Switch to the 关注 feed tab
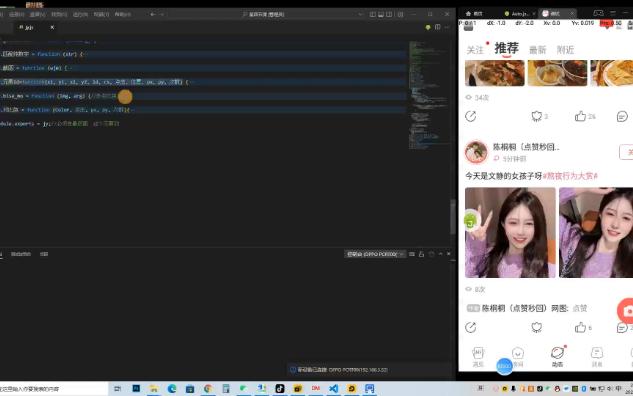Image resolution: width=633 pixels, height=396 pixels. tap(475, 50)
